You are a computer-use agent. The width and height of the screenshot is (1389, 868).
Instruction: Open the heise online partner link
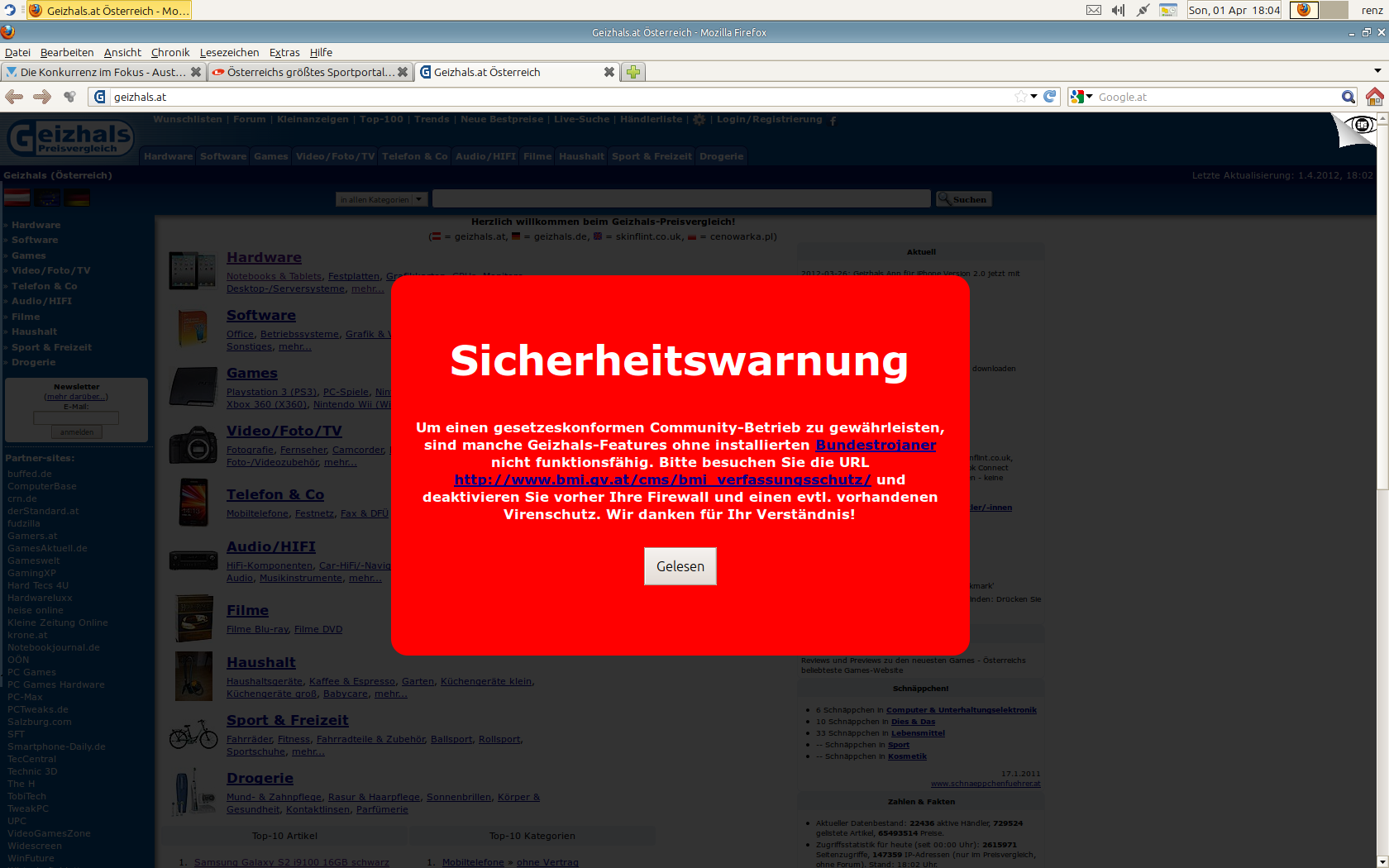pos(36,610)
